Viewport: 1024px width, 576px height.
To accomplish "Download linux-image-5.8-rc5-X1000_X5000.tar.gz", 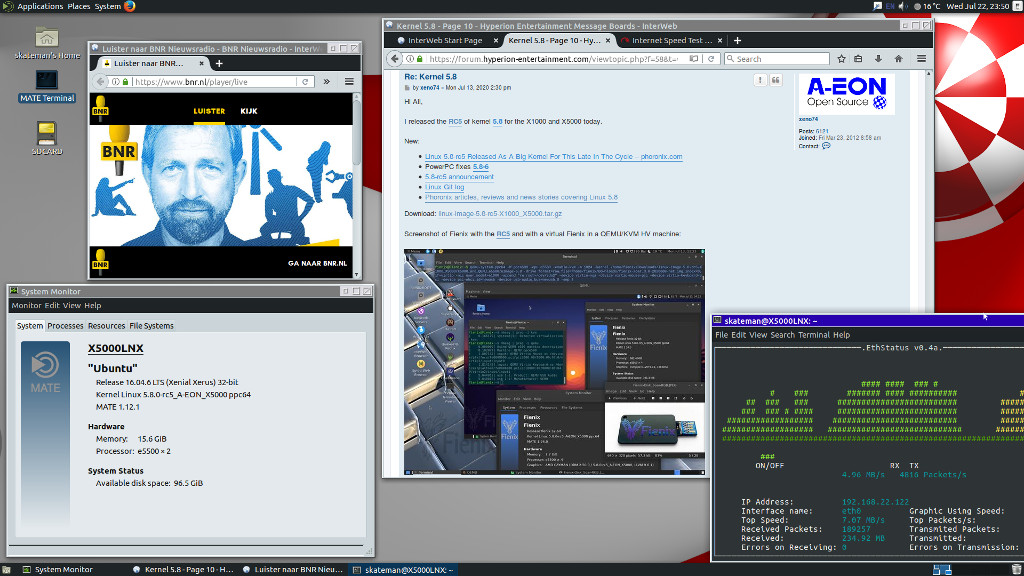I will click(500, 214).
